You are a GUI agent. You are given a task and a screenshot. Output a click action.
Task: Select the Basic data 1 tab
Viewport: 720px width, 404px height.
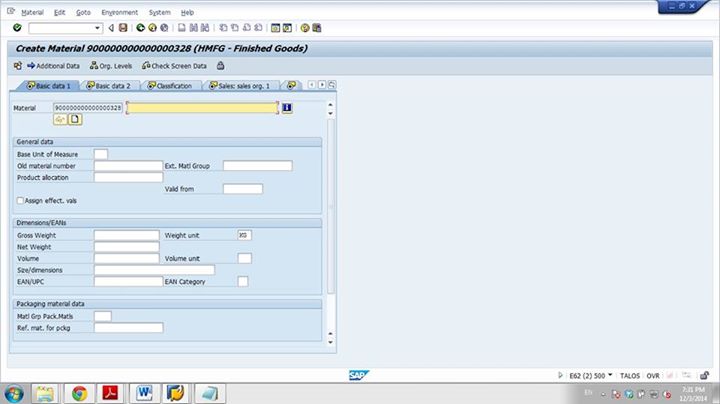tap(49, 86)
